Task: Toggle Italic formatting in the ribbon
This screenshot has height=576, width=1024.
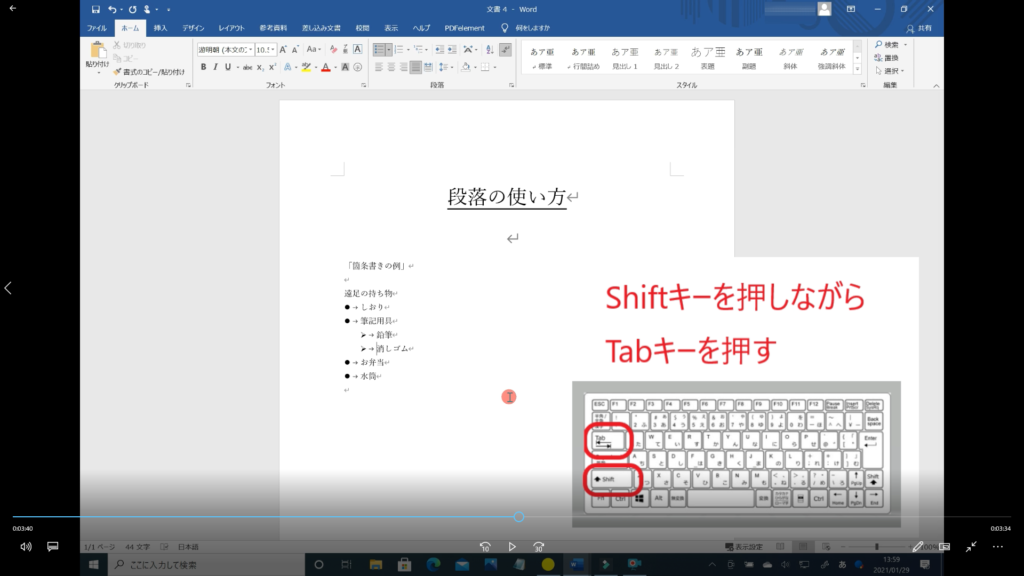Action: (216, 67)
